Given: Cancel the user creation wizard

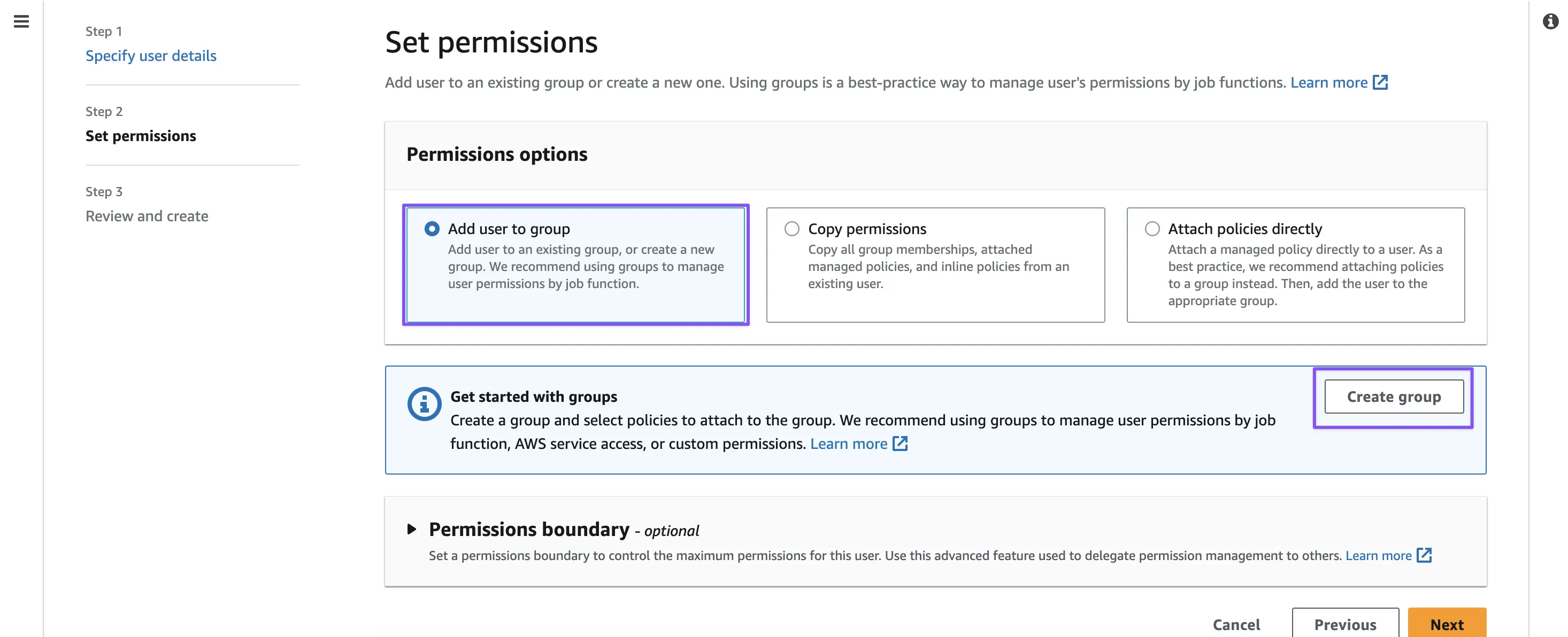Looking at the screenshot, I should pos(1236,624).
